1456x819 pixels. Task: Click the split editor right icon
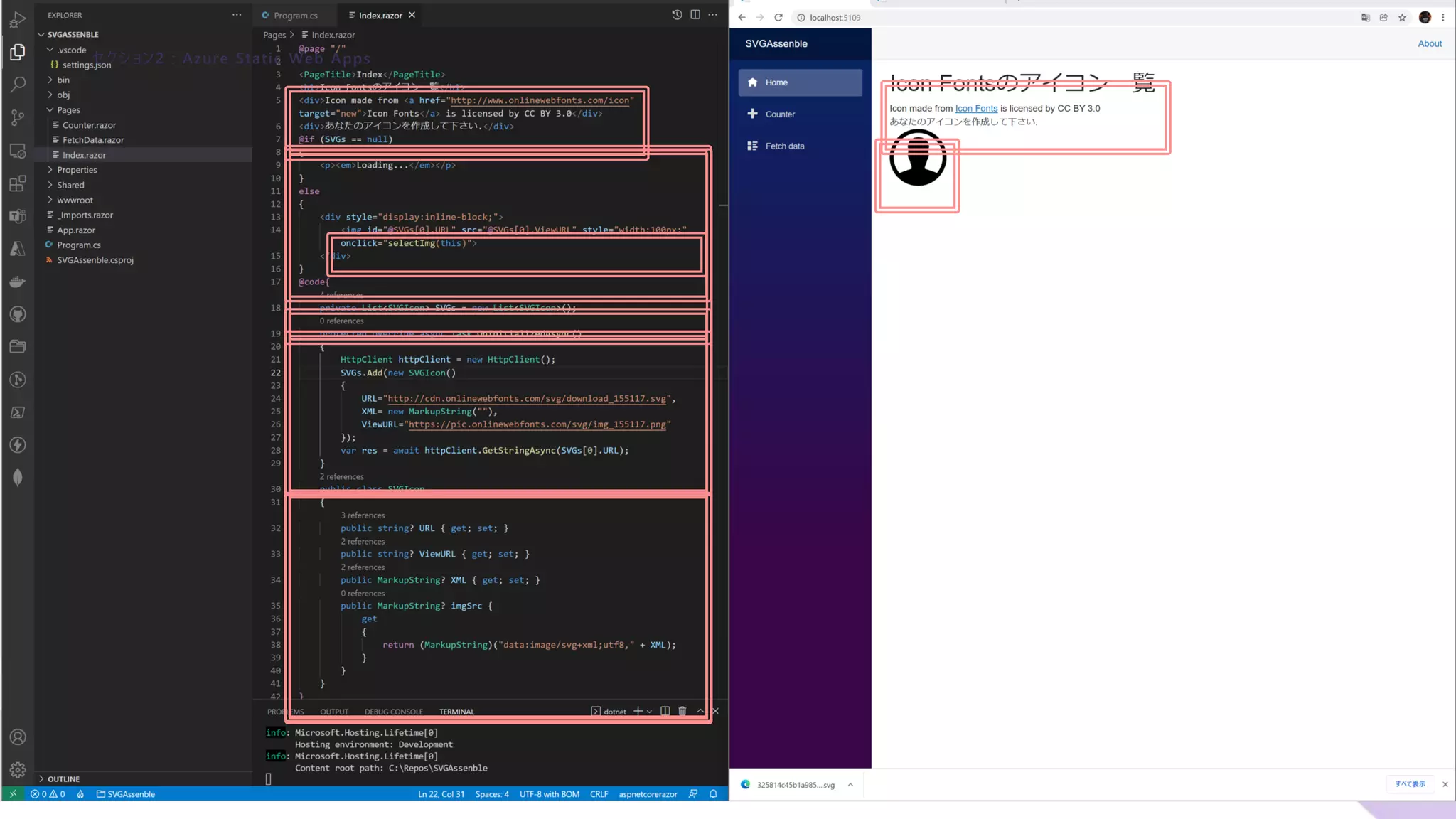coord(695,15)
